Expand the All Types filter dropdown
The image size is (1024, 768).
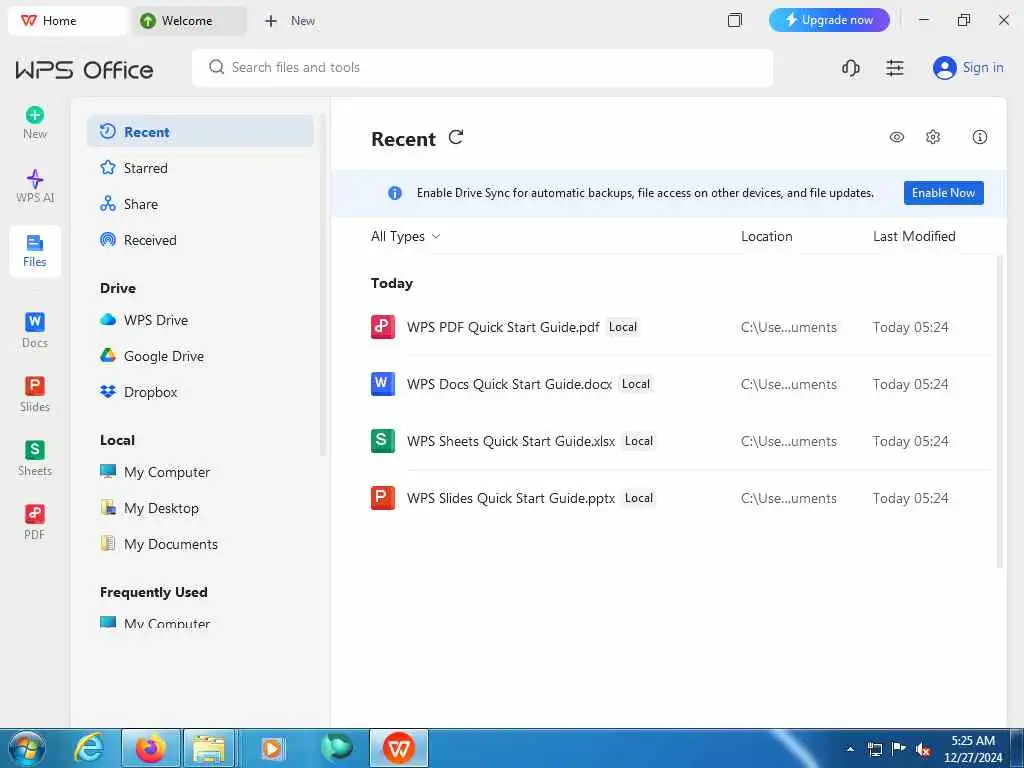click(x=406, y=236)
